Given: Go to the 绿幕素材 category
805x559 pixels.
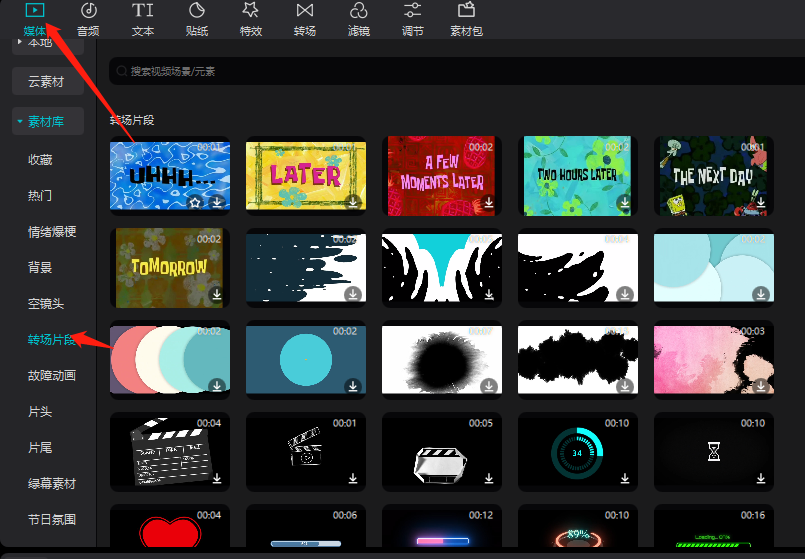Looking at the screenshot, I should tap(52, 484).
